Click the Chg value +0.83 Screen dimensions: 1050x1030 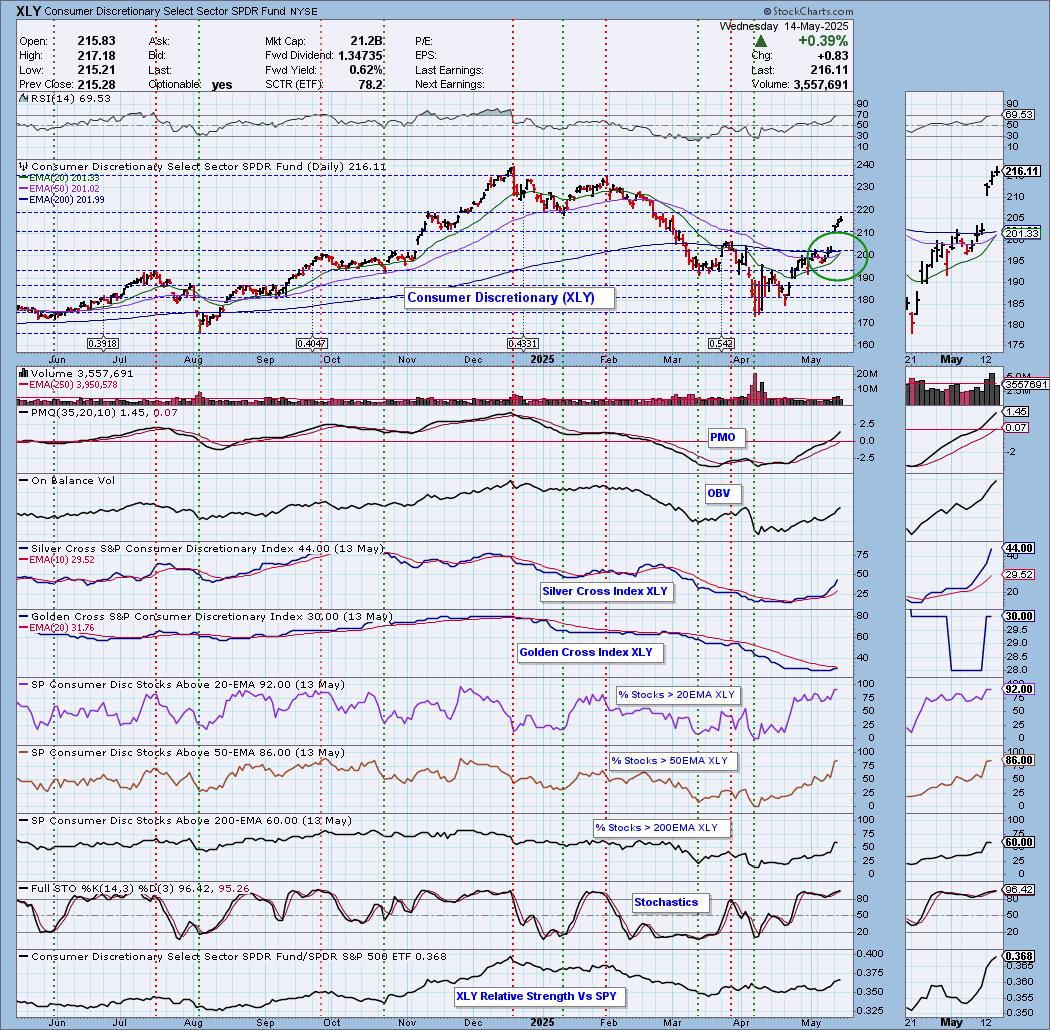(833, 56)
